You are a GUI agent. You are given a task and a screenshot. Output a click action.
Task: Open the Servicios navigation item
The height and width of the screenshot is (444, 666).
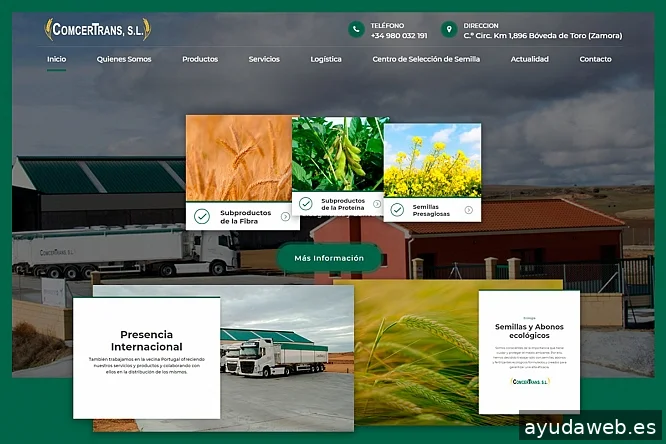pos(264,59)
